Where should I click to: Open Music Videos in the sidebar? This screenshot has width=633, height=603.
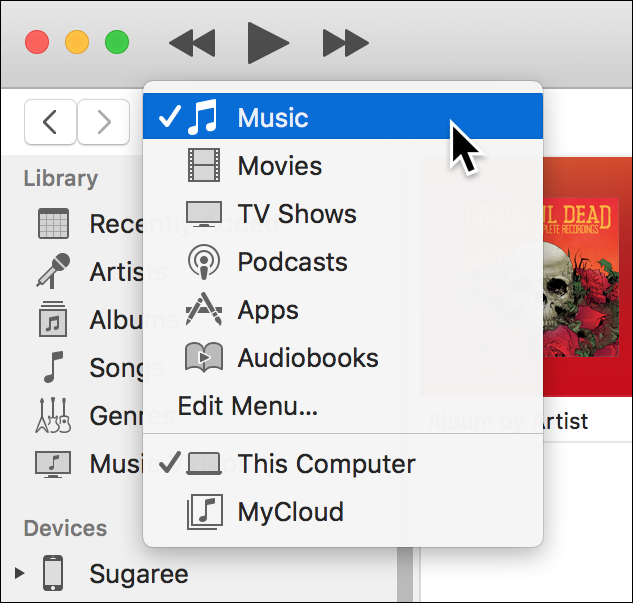click(90, 464)
